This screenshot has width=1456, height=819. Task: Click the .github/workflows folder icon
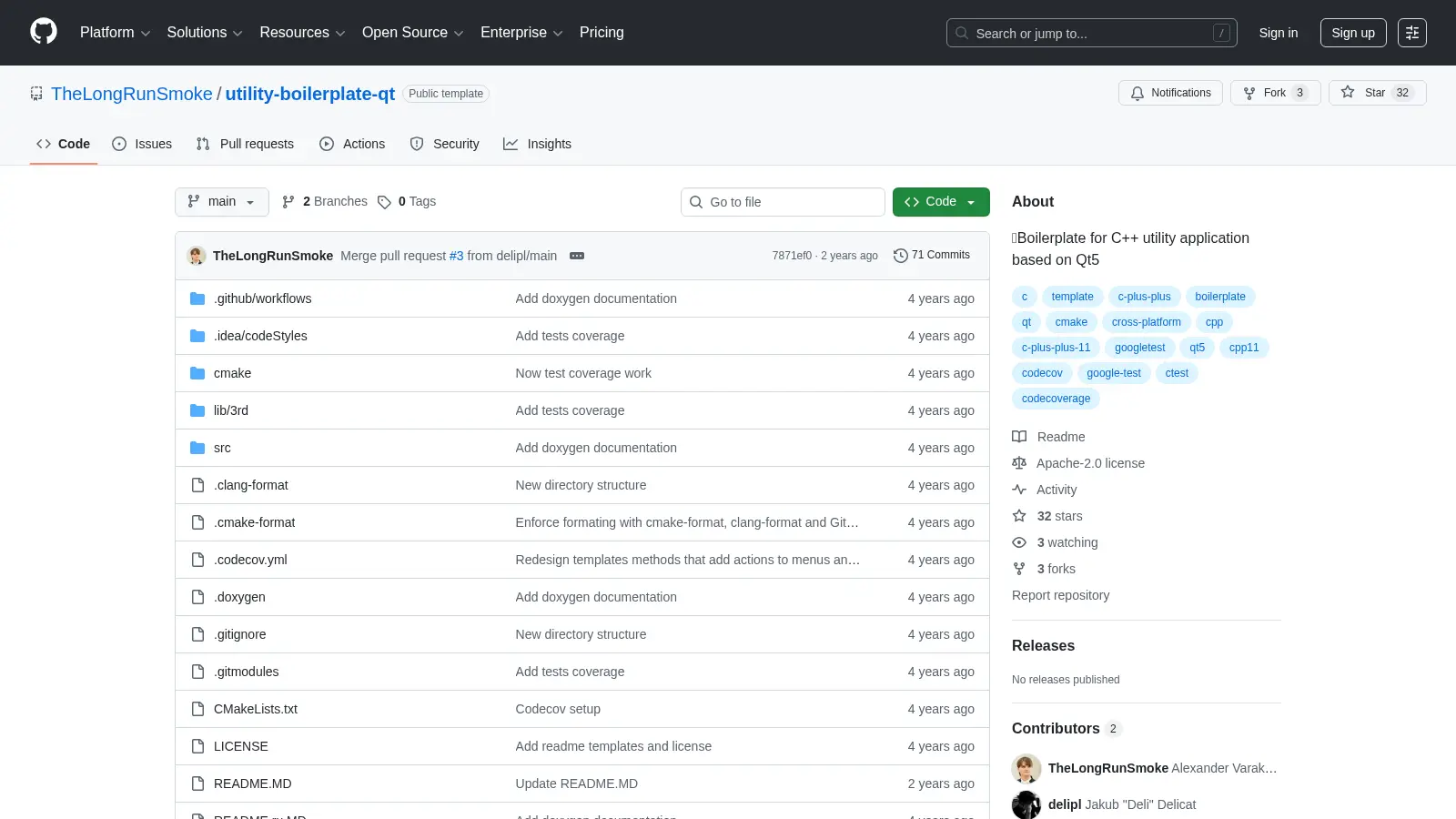click(197, 298)
